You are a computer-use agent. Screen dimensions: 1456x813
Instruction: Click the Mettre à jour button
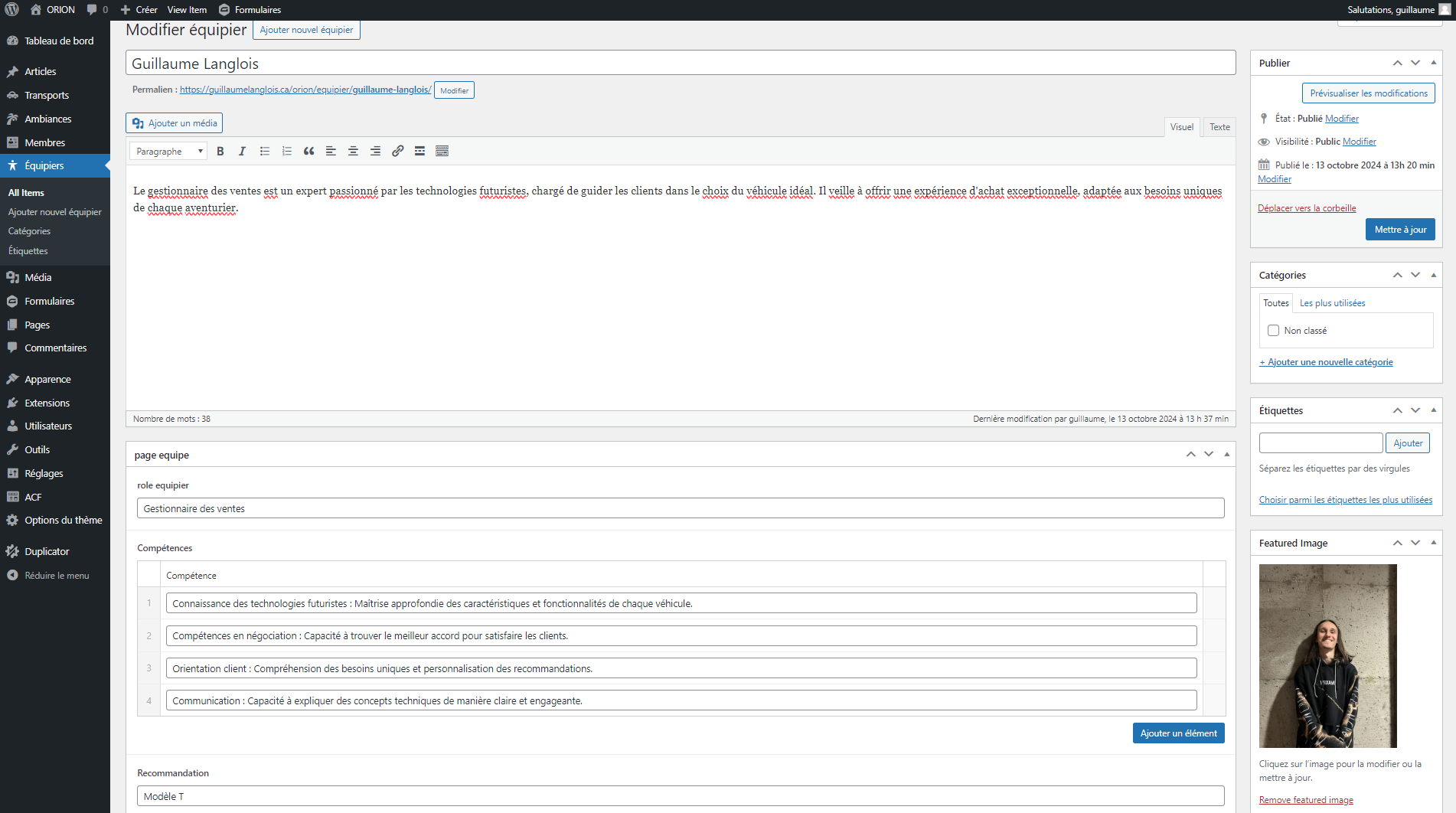tap(1400, 229)
